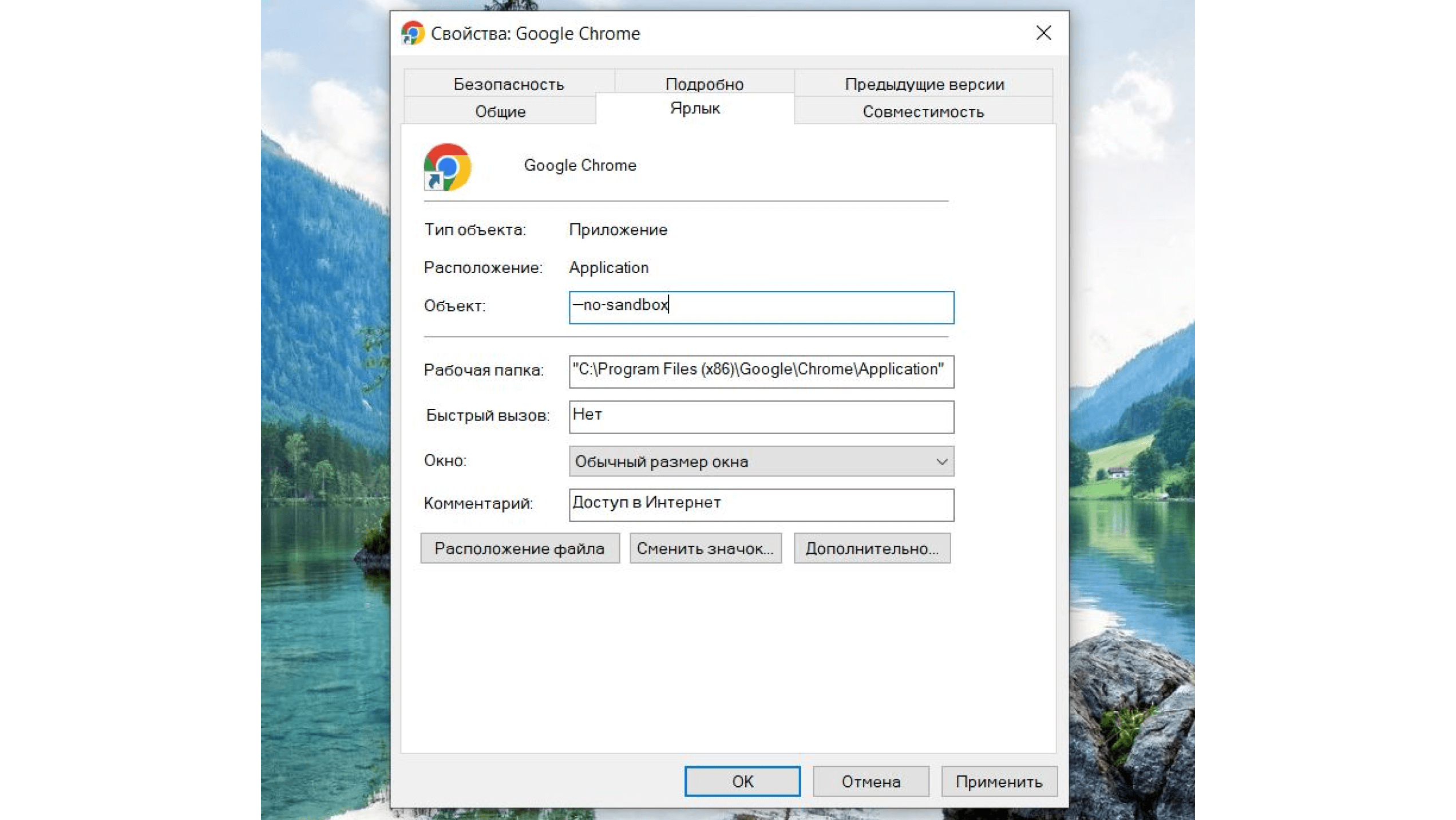This screenshot has height=820, width=1456.
Task: Click the dropdown chevron for Обычный размер окна
Action: point(941,462)
